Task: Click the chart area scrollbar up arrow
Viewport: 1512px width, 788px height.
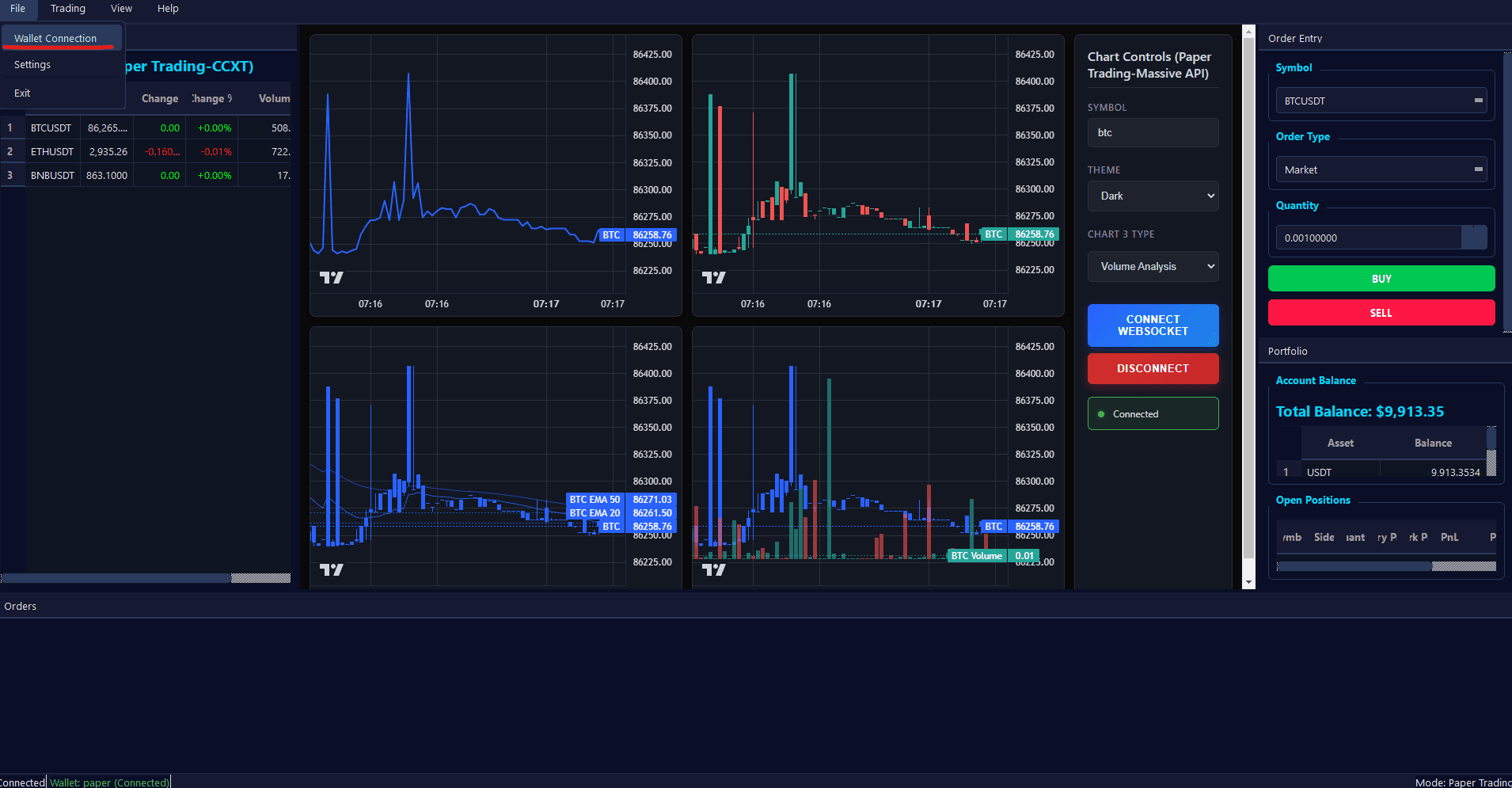Action: point(1248,32)
